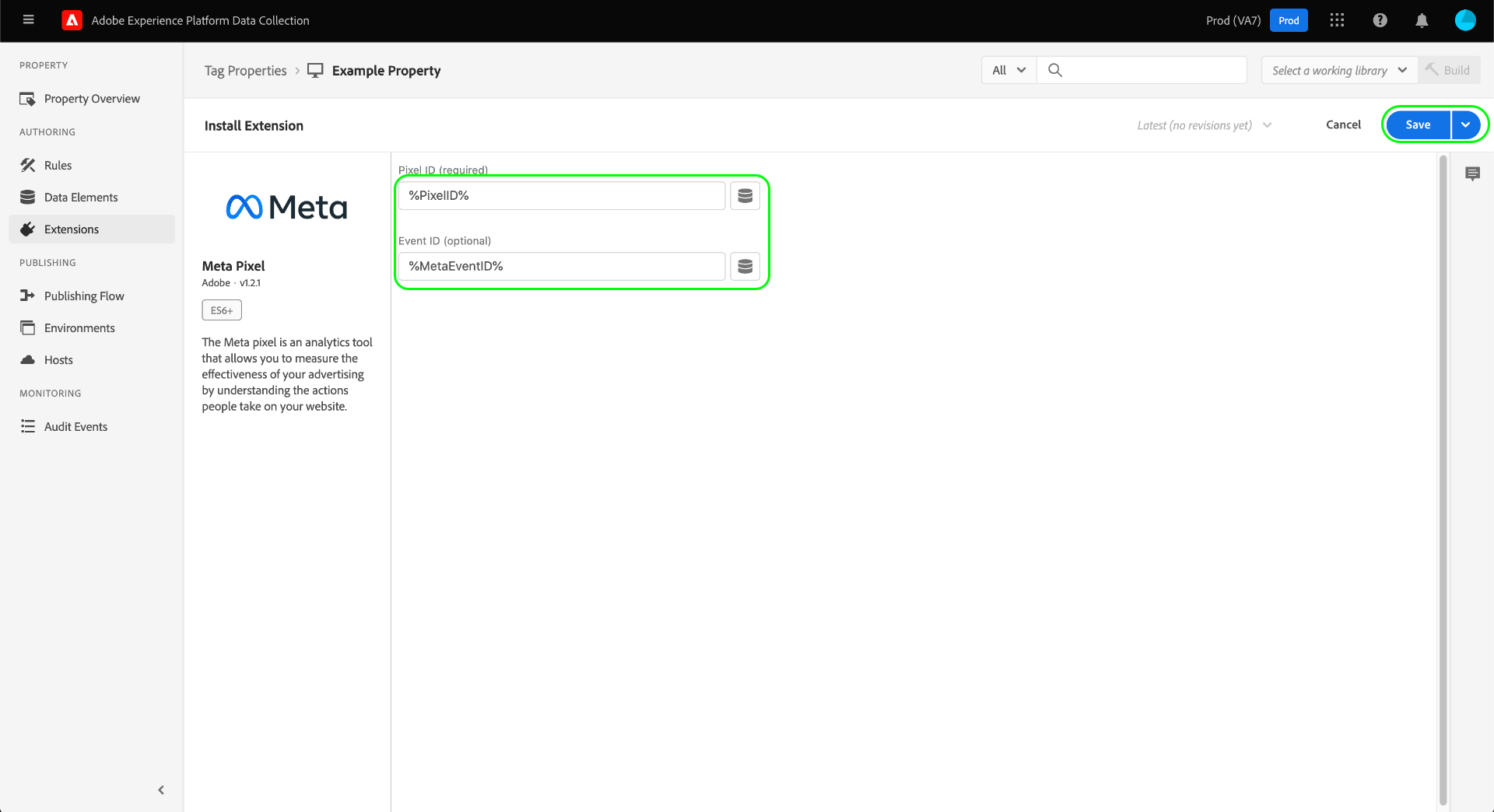1494x812 pixels.
Task: Click the Adobe · v1.2.1 version text
Action: pos(231,283)
